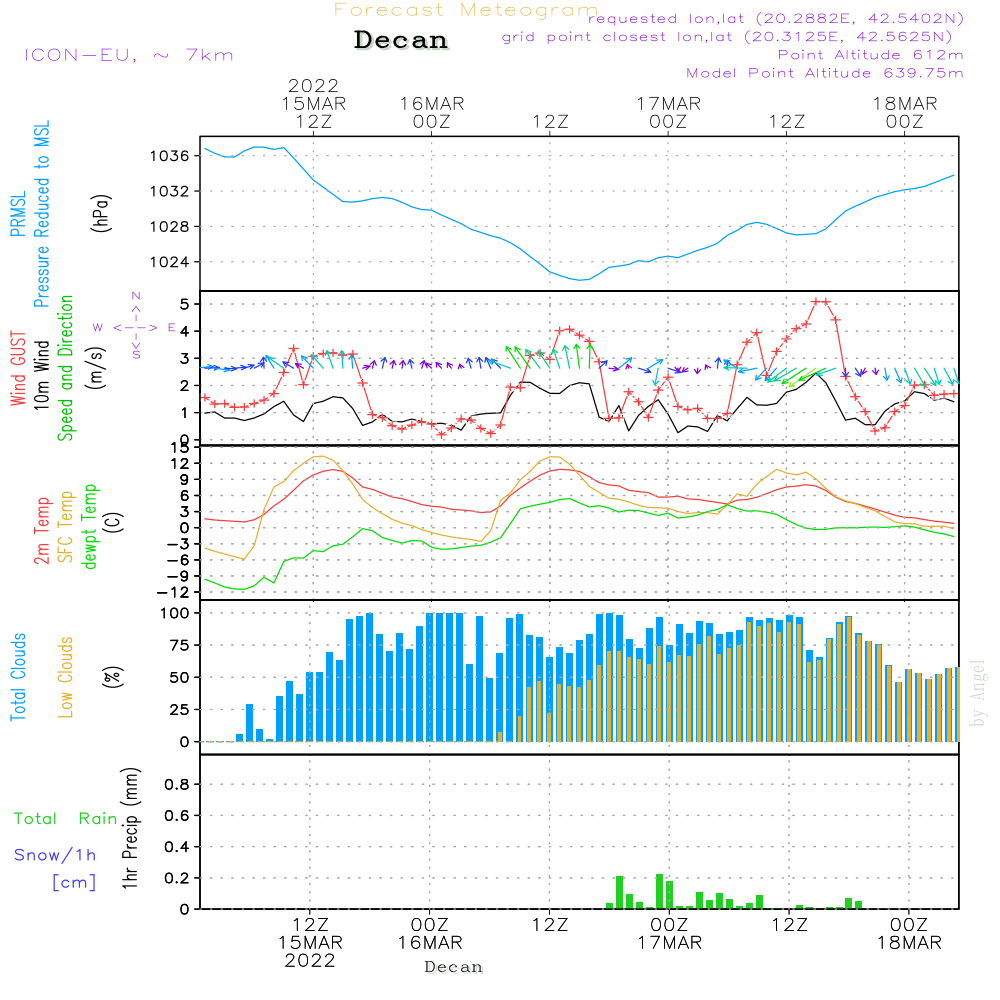Click the top '17MAR 00Z' axis label
The image size is (1000, 1000).
click(668, 112)
